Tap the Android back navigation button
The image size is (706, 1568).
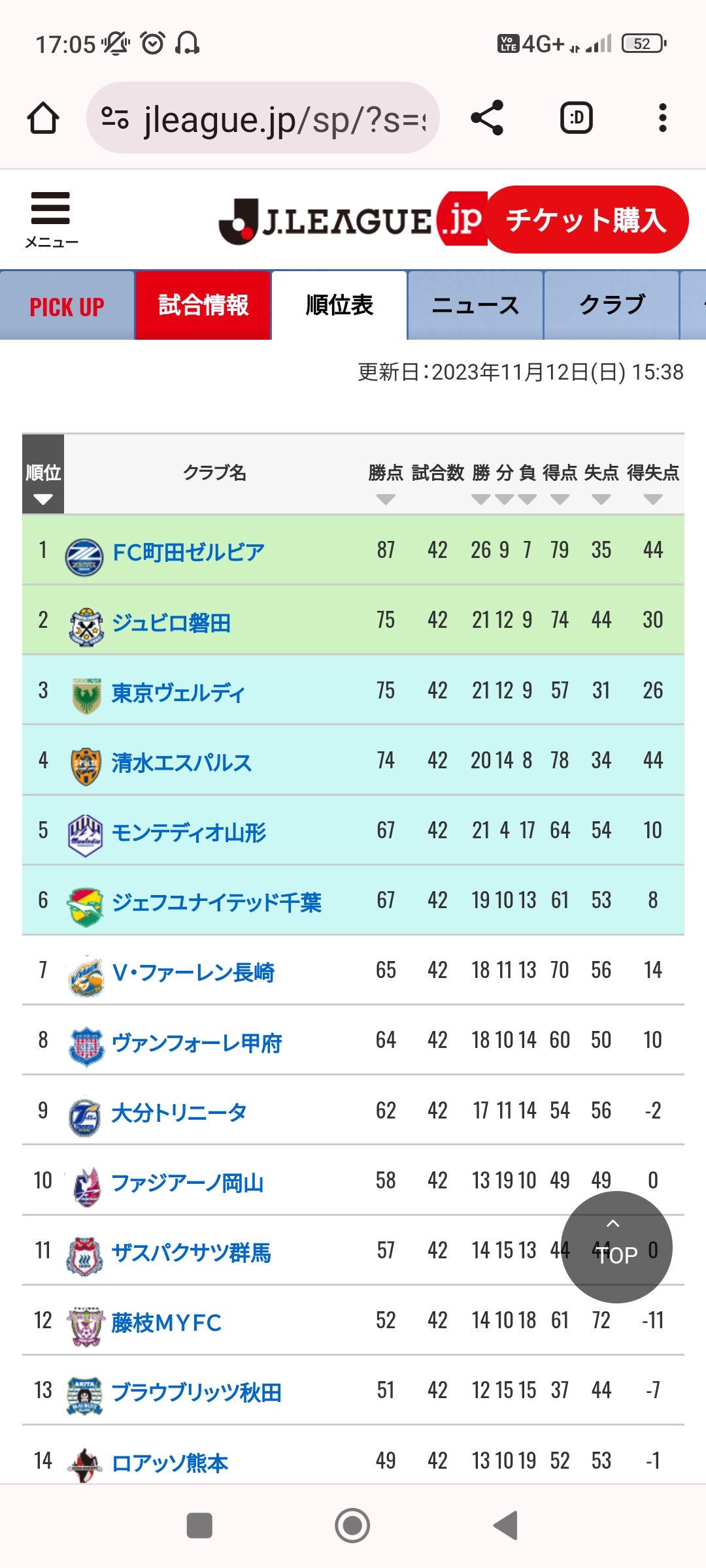coord(505,1526)
